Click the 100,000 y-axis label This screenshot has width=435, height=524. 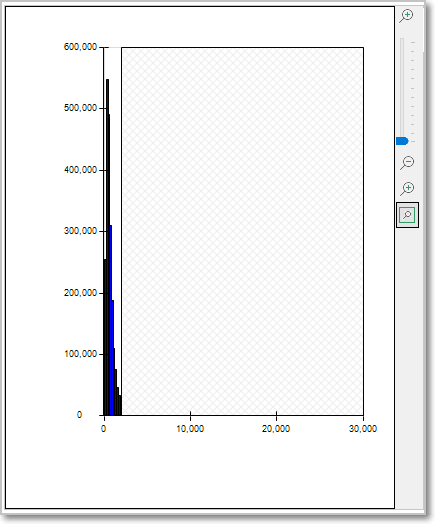coord(80,354)
